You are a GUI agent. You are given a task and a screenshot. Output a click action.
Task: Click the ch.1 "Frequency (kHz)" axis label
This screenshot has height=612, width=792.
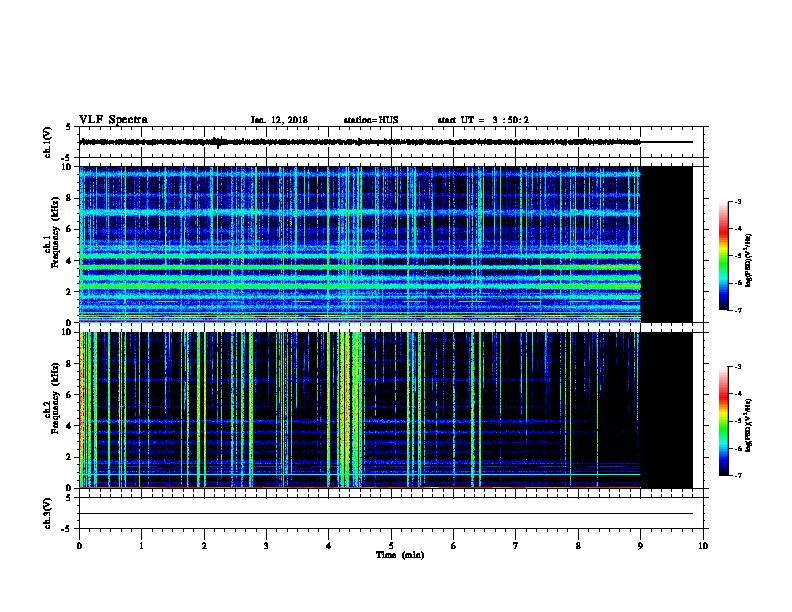click(56, 232)
